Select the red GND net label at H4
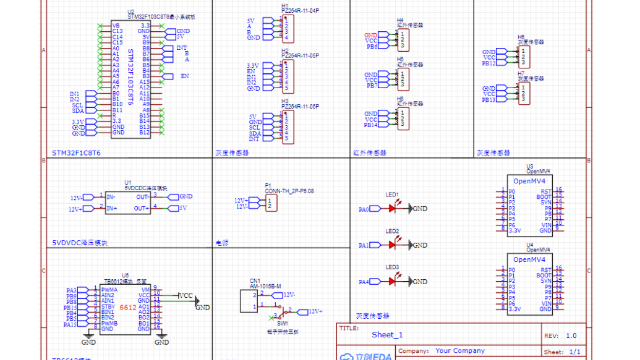This screenshot has width=640, height=360. [x=370, y=36]
